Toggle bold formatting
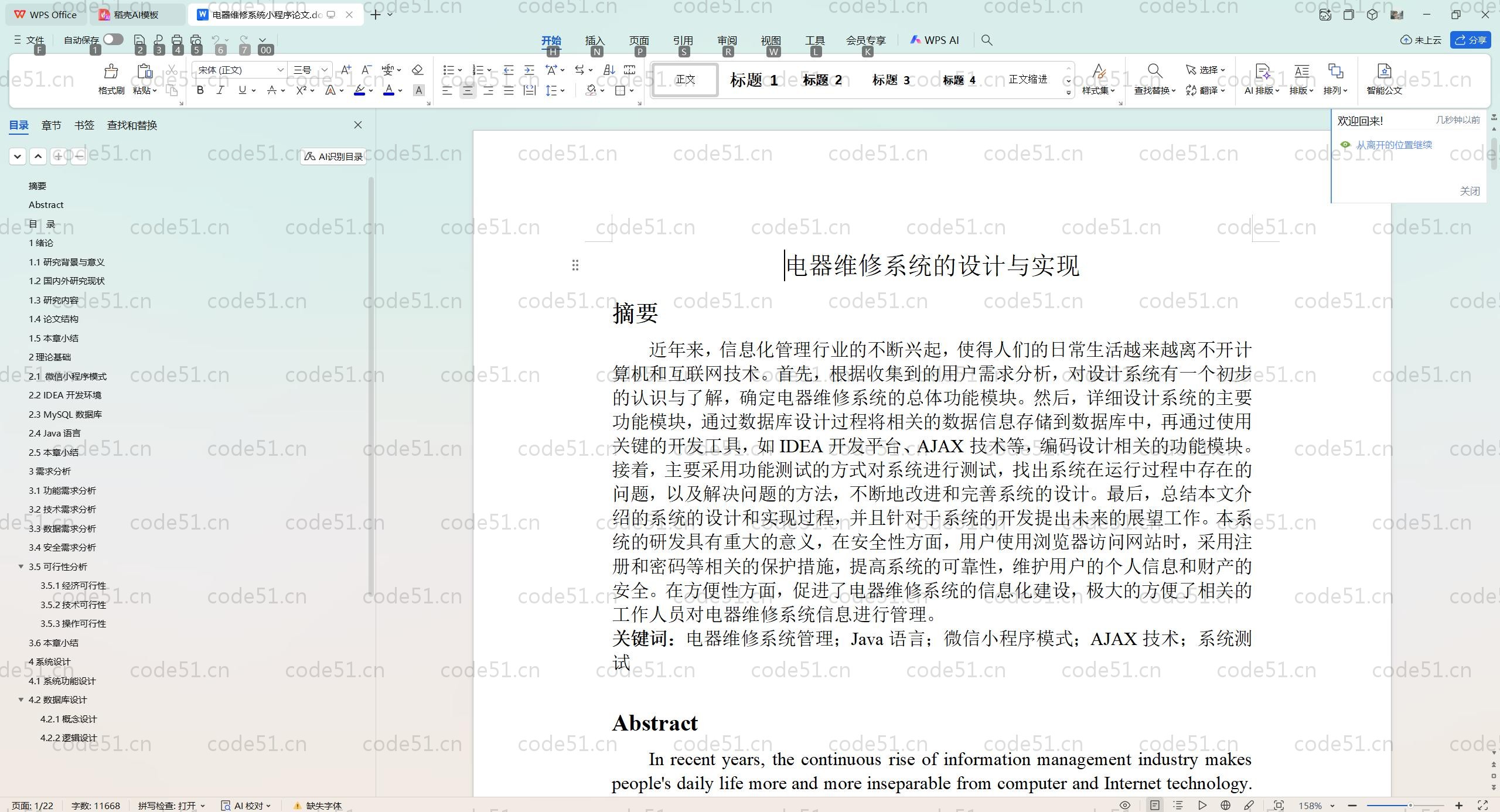This screenshot has width=1500, height=812. [x=199, y=90]
